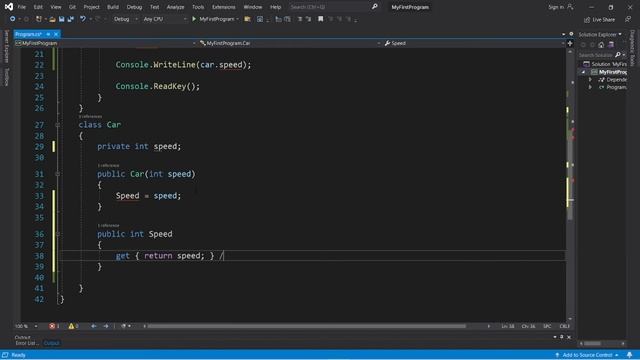640x360 pixels.
Task: Click the navigate forward arrow below editor
Action: [x=106, y=326]
